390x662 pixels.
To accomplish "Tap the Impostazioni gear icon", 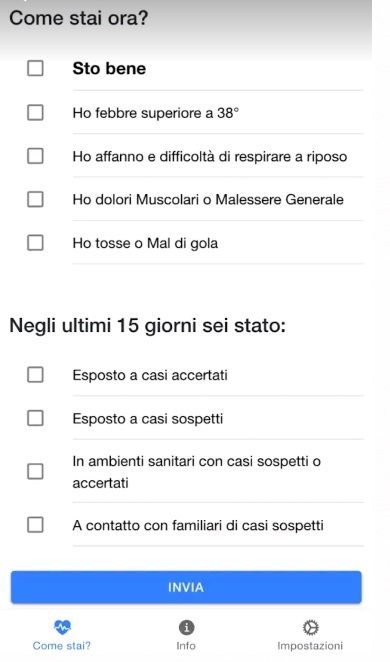I will click(x=310, y=628).
